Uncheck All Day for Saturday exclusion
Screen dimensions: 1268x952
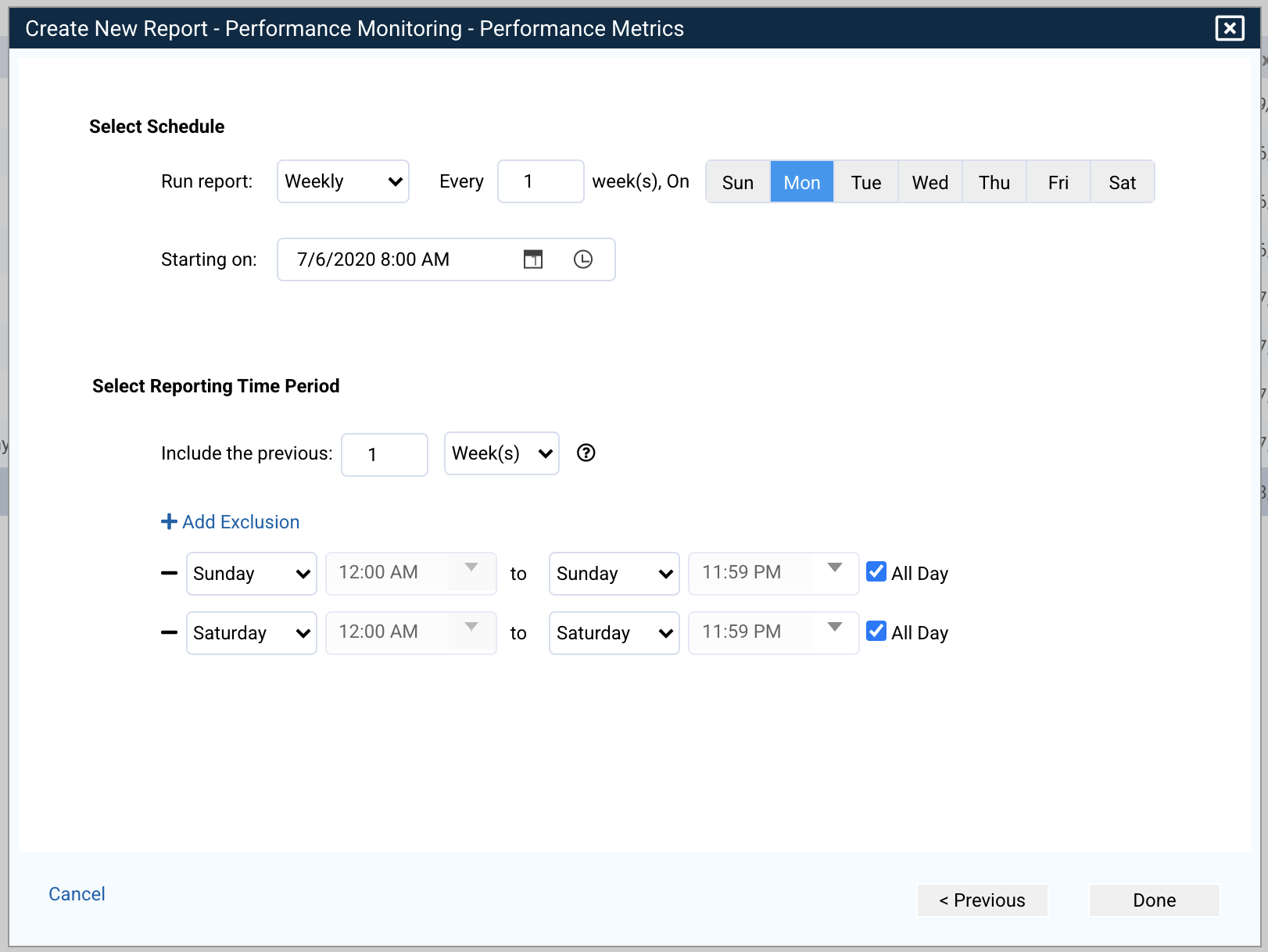[x=876, y=632]
